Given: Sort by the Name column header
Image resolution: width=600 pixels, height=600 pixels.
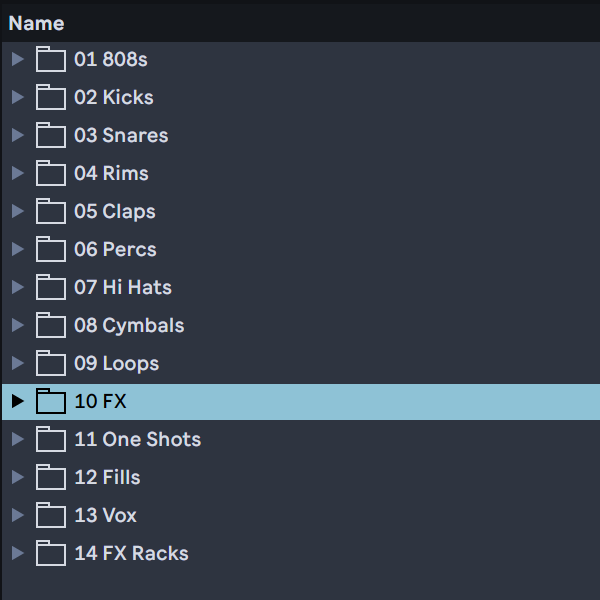Looking at the screenshot, I should 37,23.
